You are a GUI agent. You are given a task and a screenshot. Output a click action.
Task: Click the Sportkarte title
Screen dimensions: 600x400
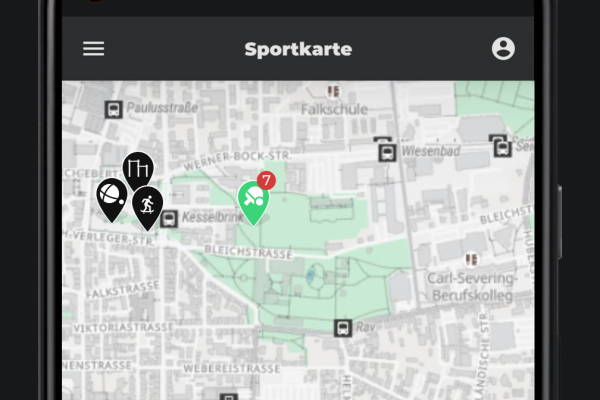tap(298, 49)
